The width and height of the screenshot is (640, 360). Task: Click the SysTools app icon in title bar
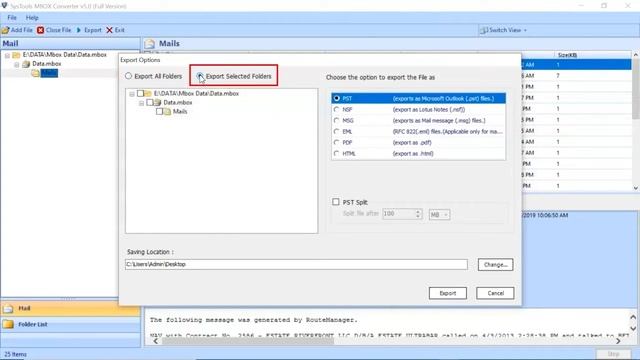tap(4, 6)
